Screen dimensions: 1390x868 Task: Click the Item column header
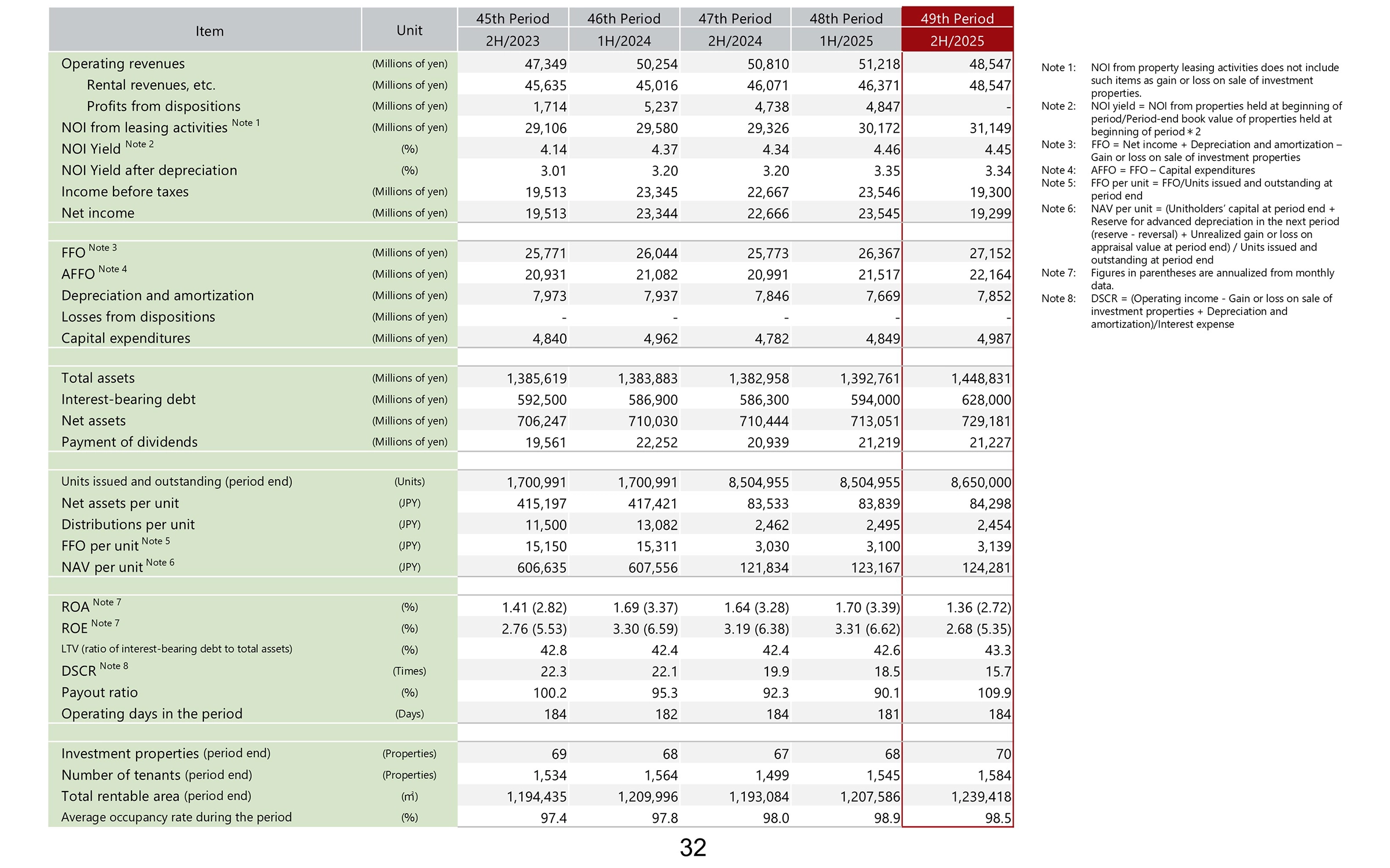209,31
